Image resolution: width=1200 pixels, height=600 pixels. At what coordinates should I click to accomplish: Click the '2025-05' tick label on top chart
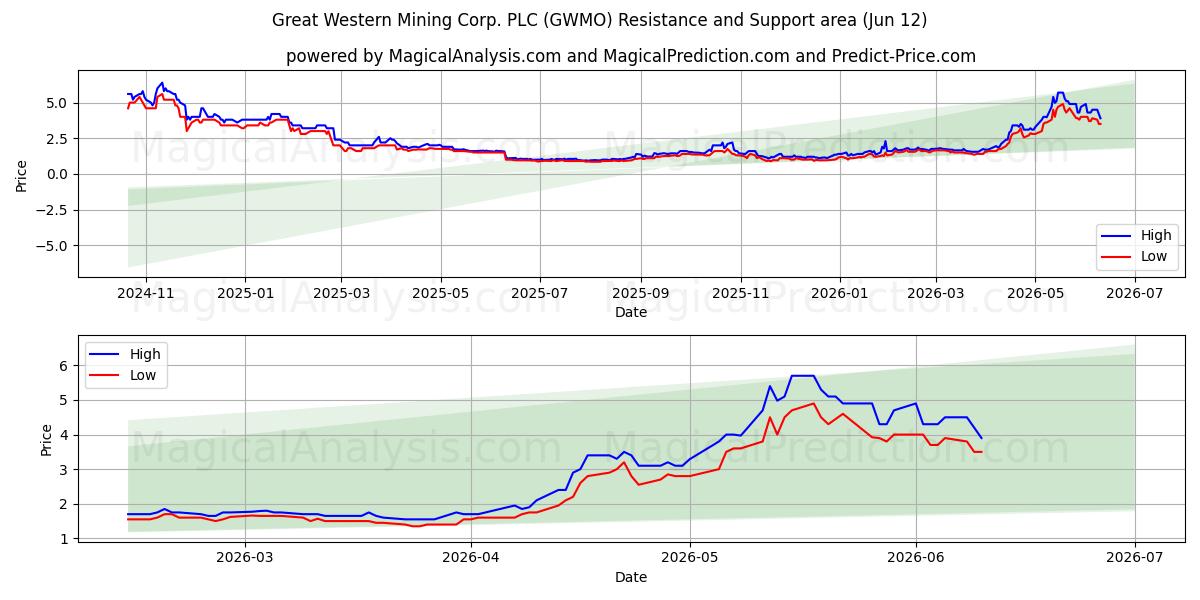[x=440, y=293]
